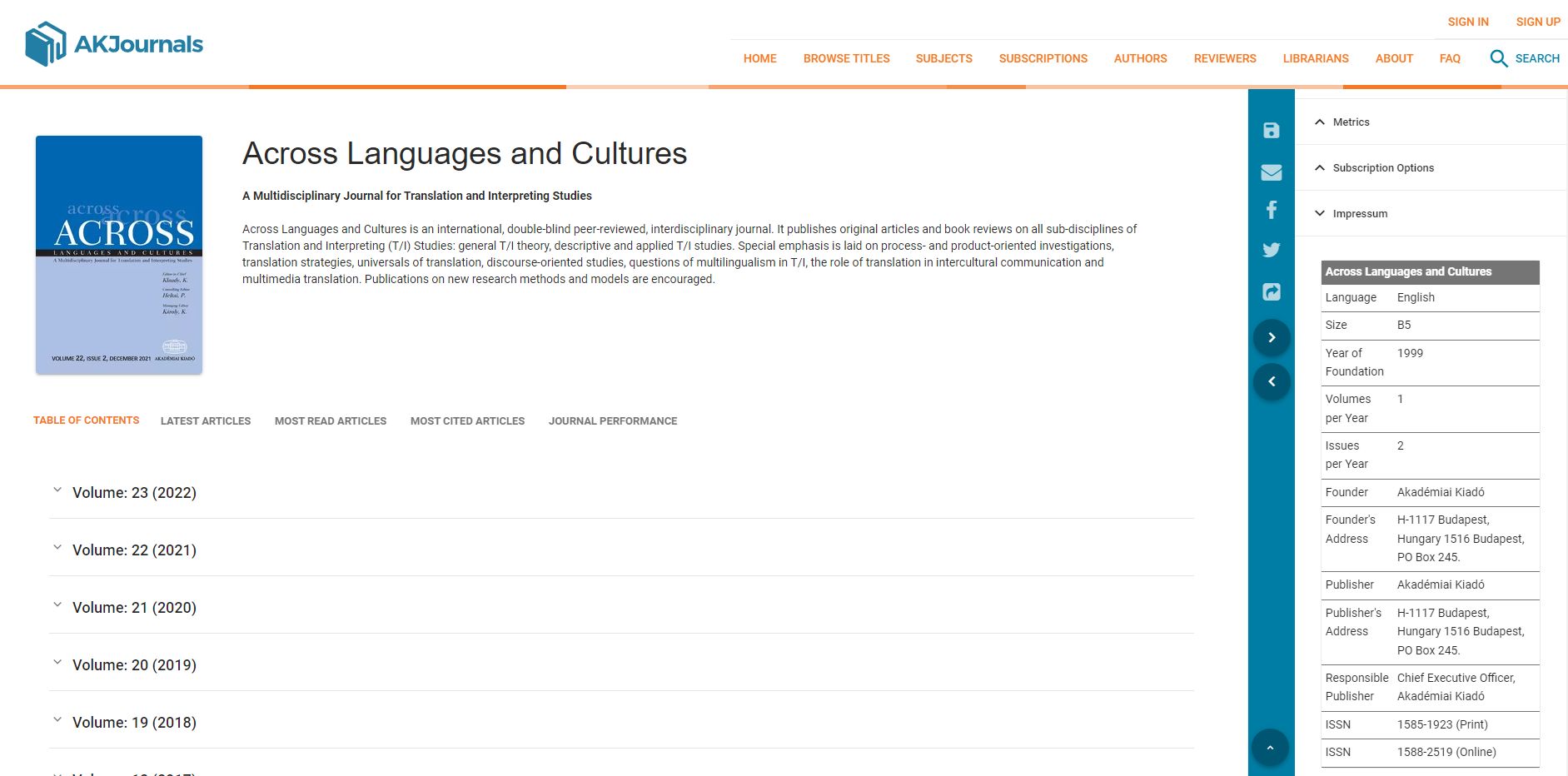Share the journal on Twitter
Viewport: 1568px width, 776px height.
(x=1271, y=250)
